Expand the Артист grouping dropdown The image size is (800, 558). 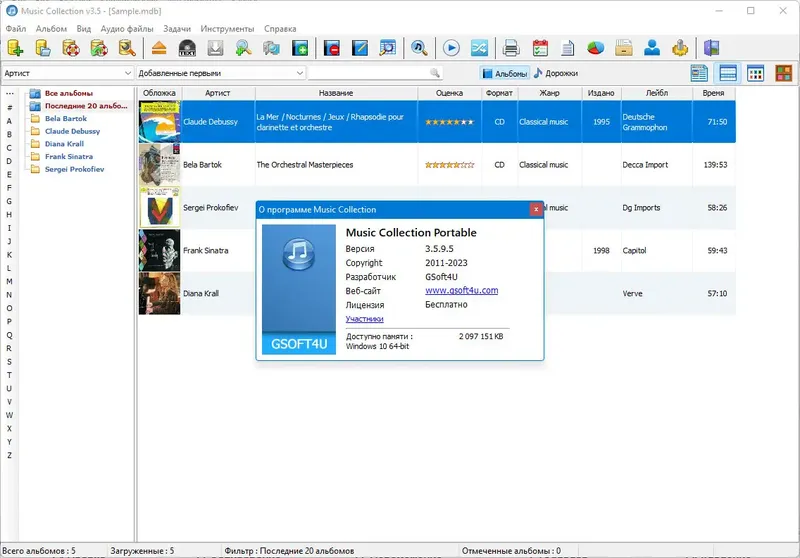[x=68, y=73]
